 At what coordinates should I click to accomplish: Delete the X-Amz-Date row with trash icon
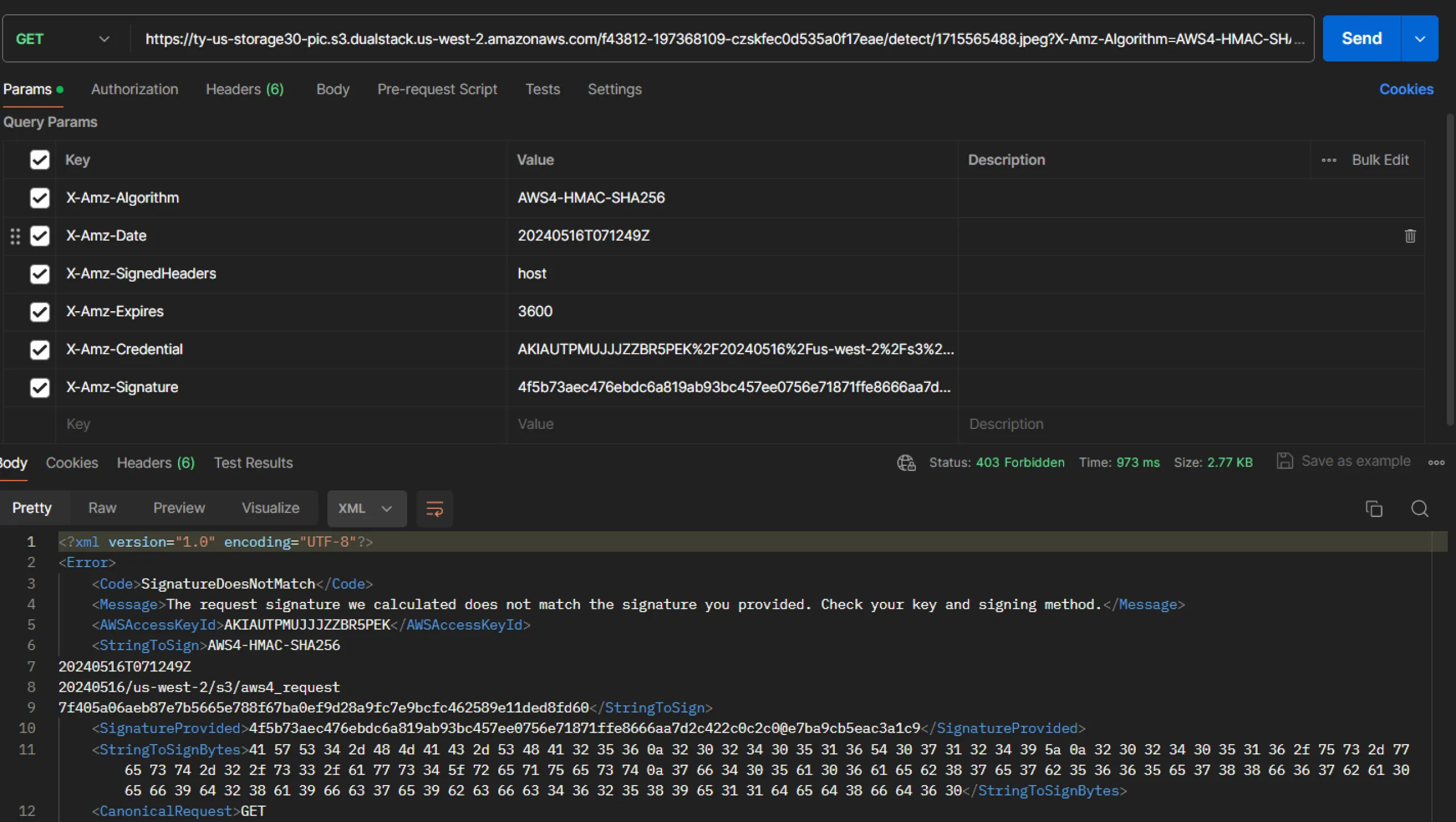point(1410,236)
